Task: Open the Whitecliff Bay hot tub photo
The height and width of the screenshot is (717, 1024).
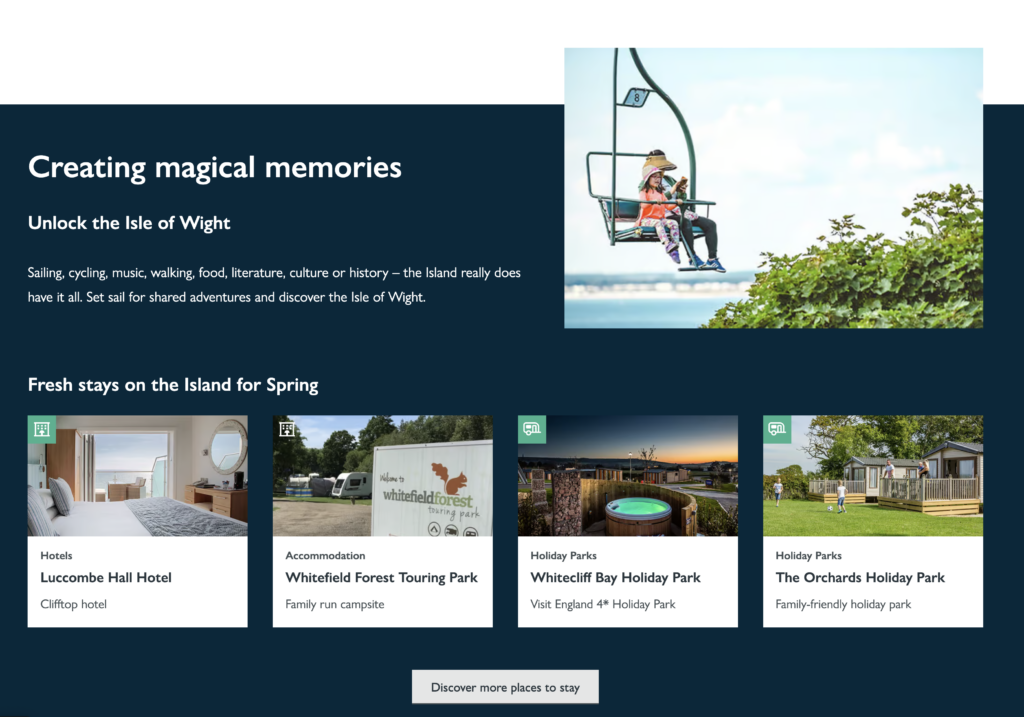Action: point(628,475)
